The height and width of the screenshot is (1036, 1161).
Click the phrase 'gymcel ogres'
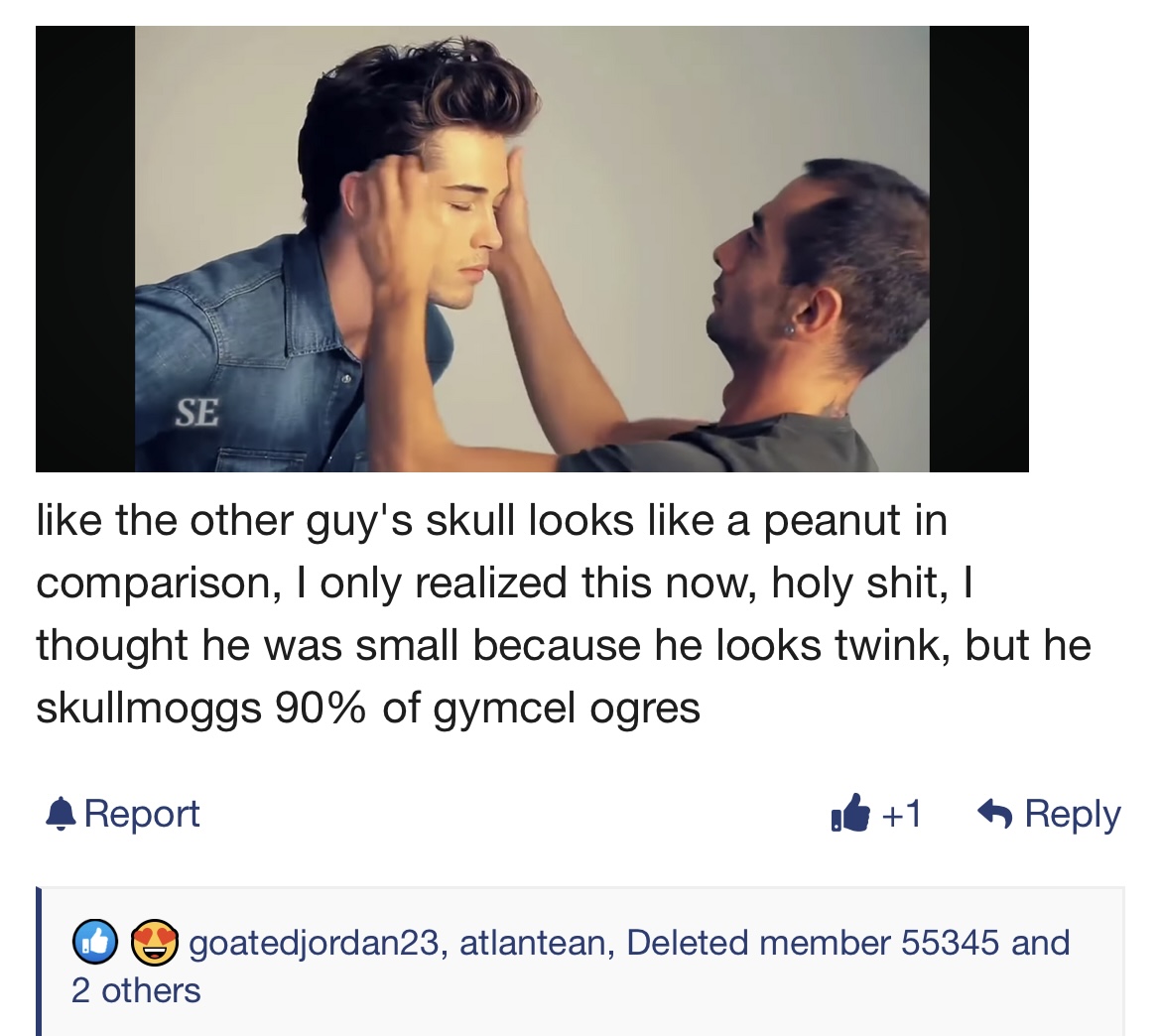click(567, 708)
